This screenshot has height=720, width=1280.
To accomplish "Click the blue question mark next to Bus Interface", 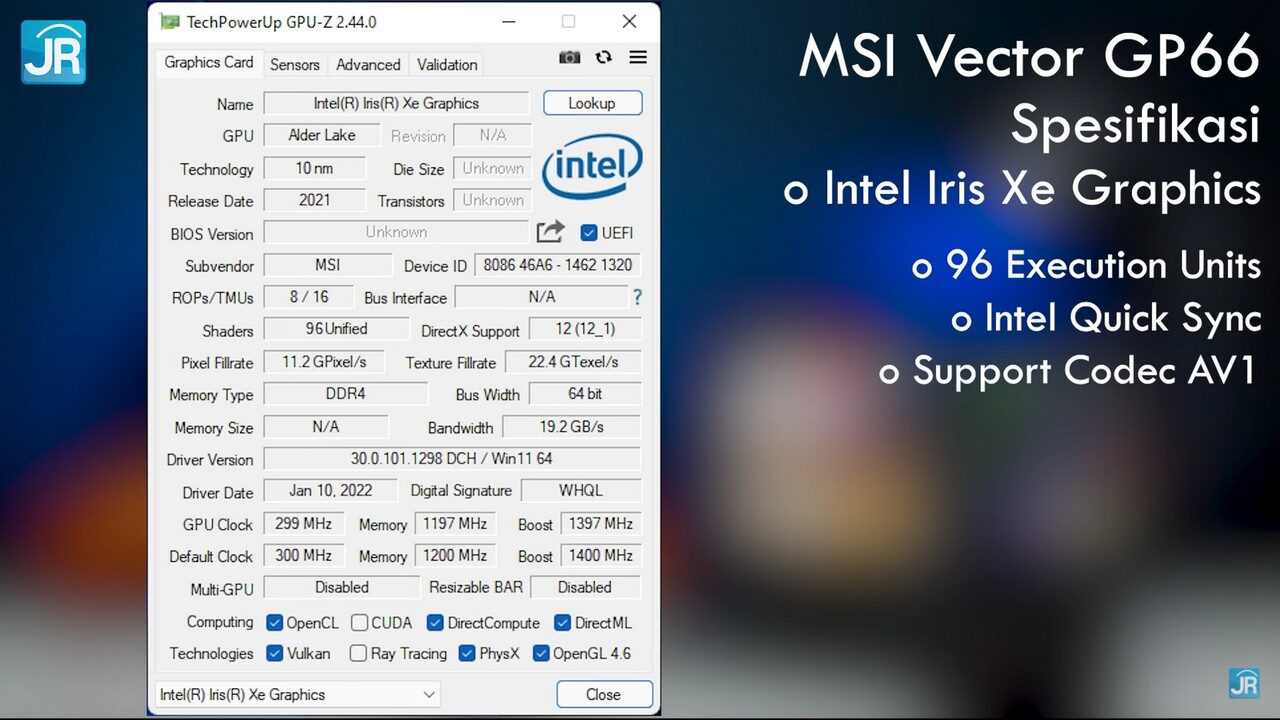I will 637,296.
